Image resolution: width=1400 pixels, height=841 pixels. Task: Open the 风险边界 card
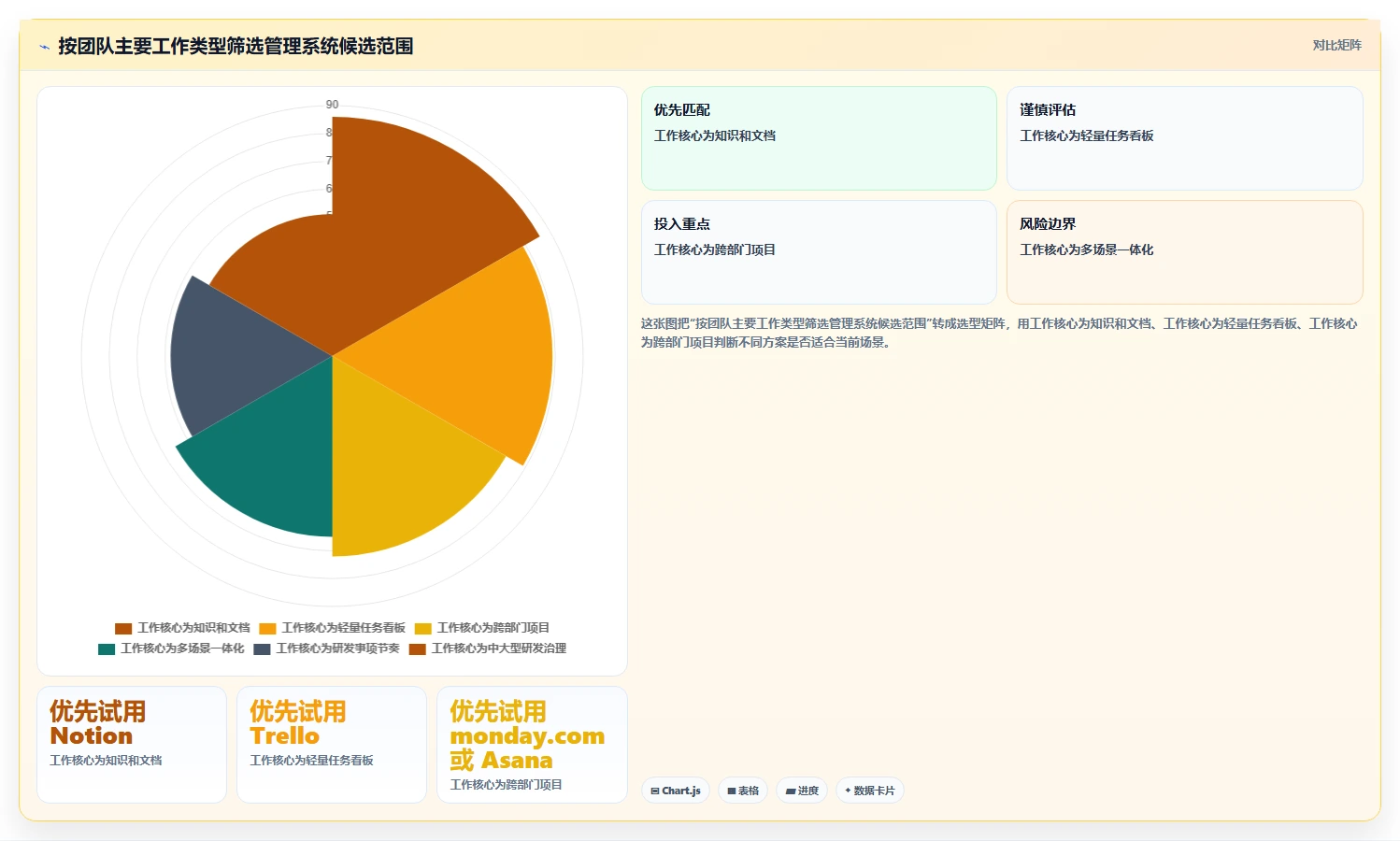tap(1184, 252)
